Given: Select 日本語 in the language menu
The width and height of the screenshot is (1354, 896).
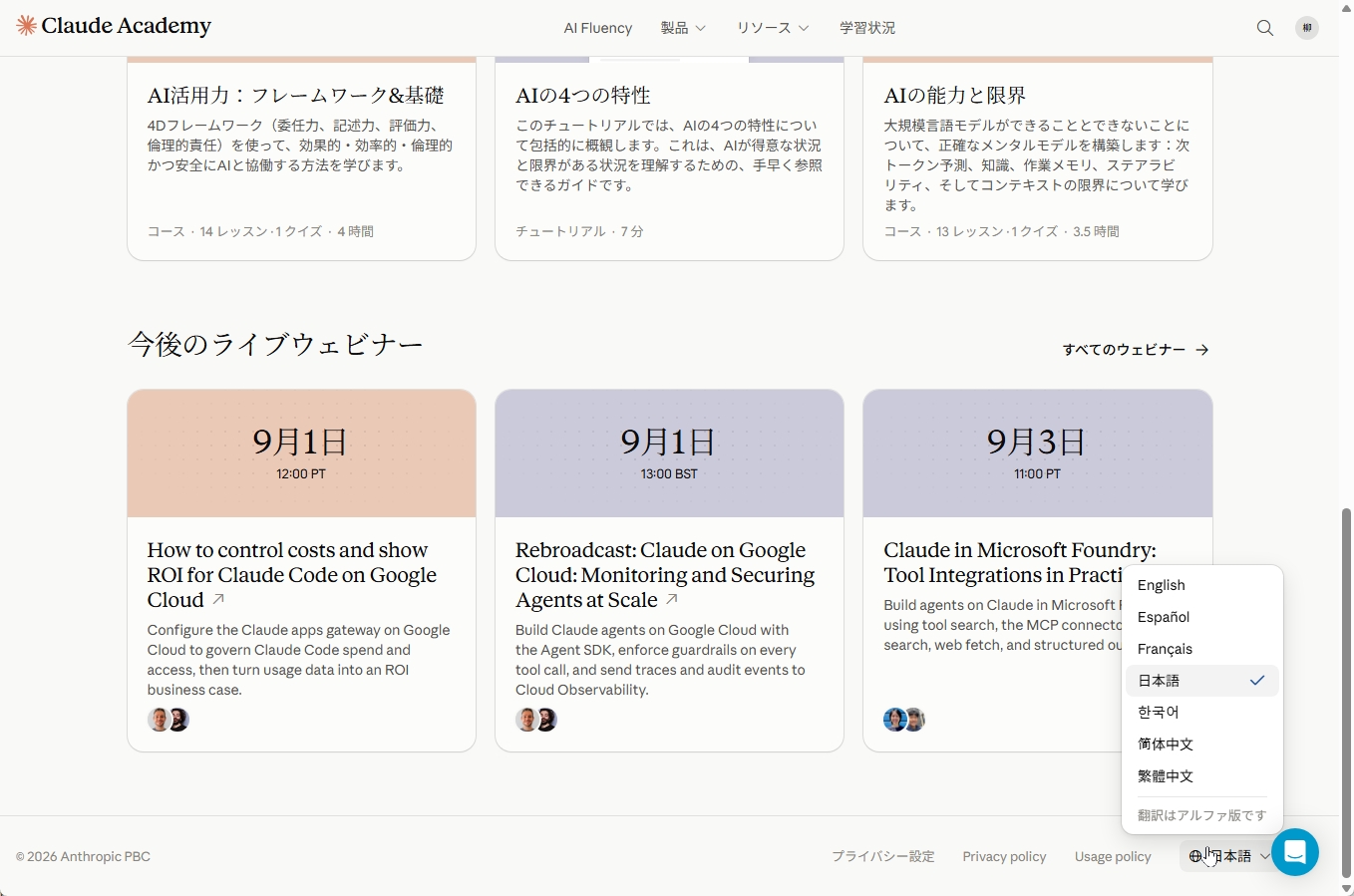Looking at the screenshot, I should pos(1202,681).
